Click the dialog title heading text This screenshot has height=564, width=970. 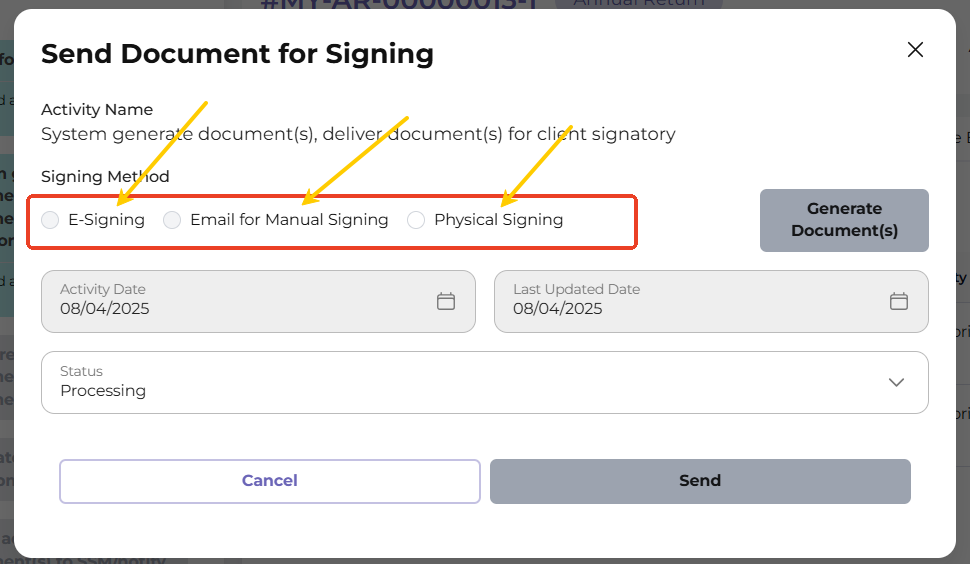237,54
